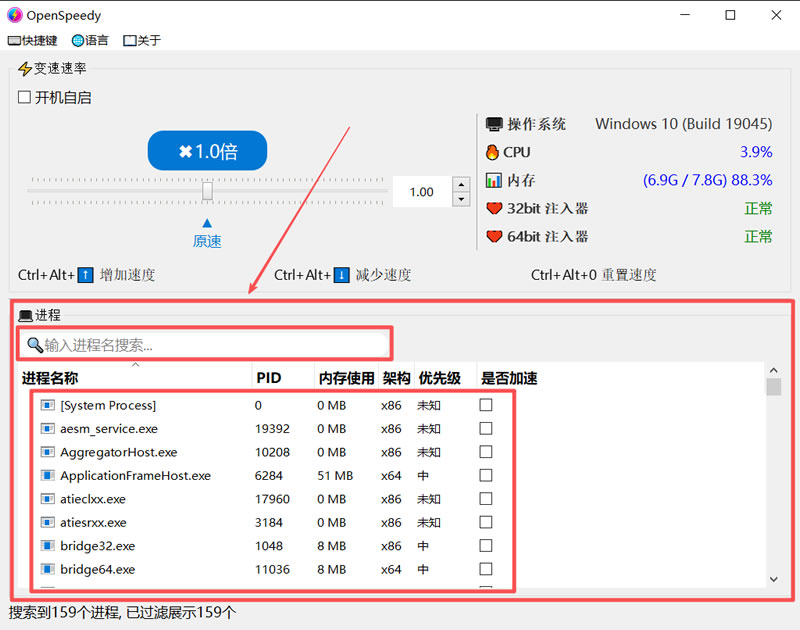The image size is (800, 630).
Task: Click the 64bit 注入器 heart icon
Action: (494, 236)
